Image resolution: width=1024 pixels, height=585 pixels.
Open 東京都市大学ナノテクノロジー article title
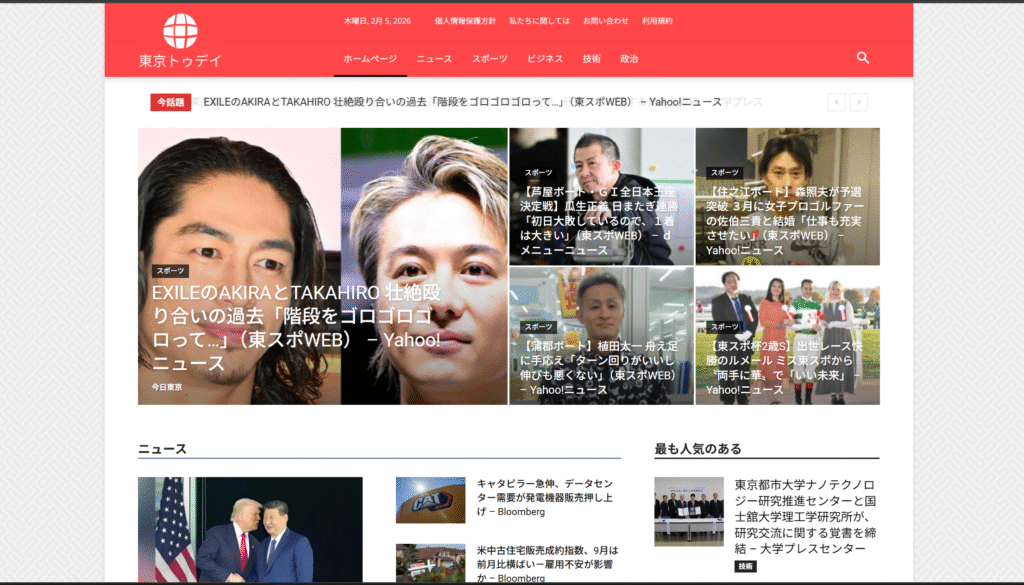point(805,516)
